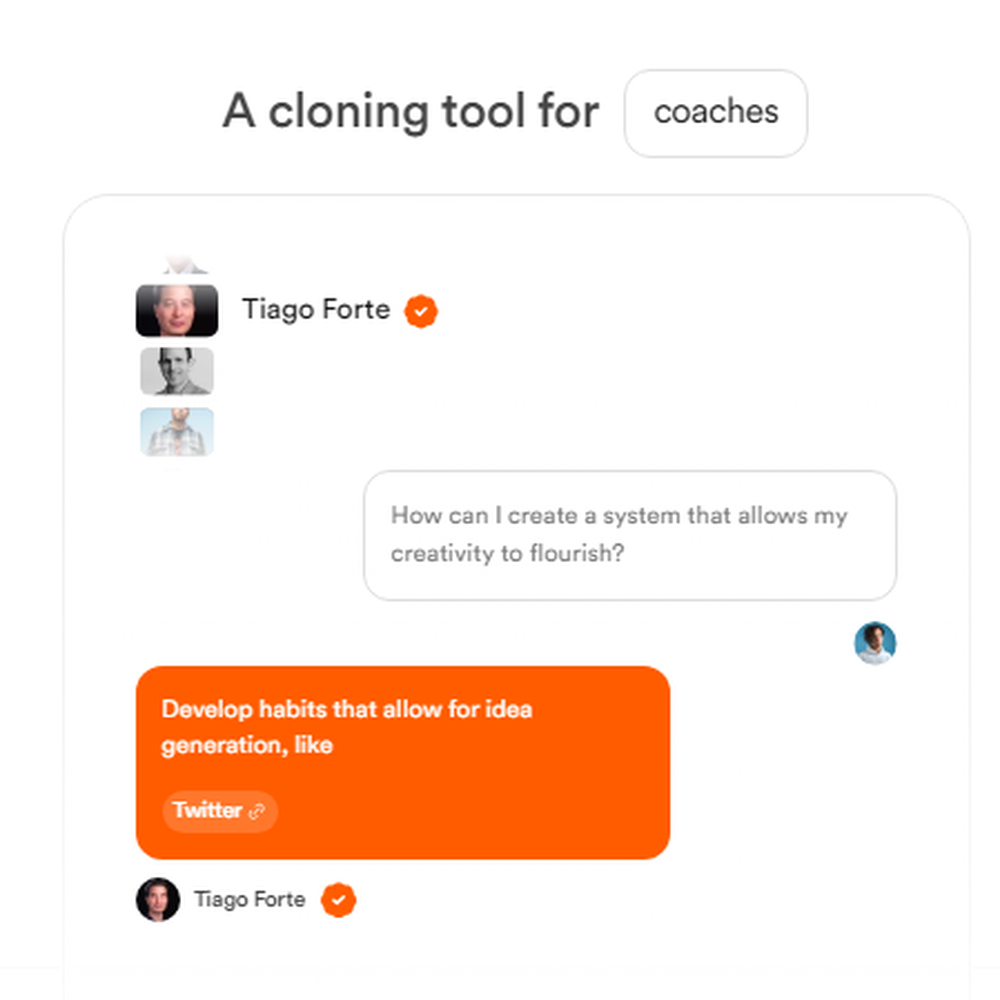The image size is (1000, 1000).
Task: Pick the faded, partially visible thumbnail above the selected portrait
Action: coord(184,265)
